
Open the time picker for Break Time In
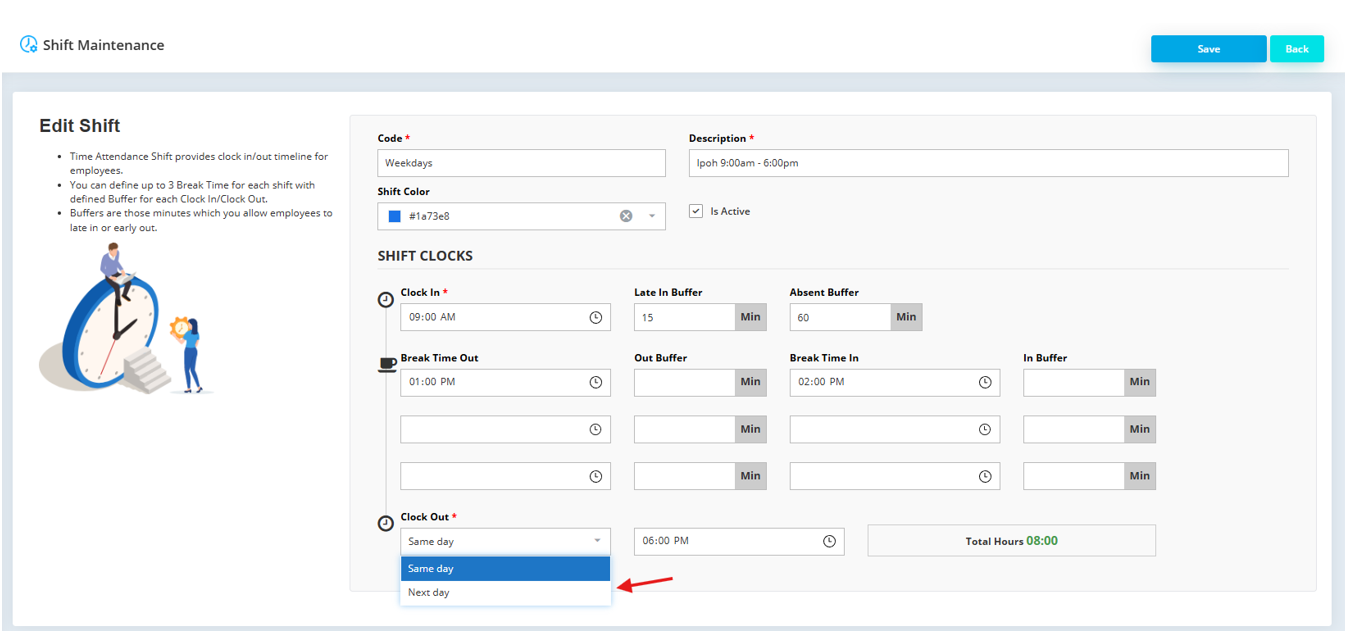[x=985, y=382]
